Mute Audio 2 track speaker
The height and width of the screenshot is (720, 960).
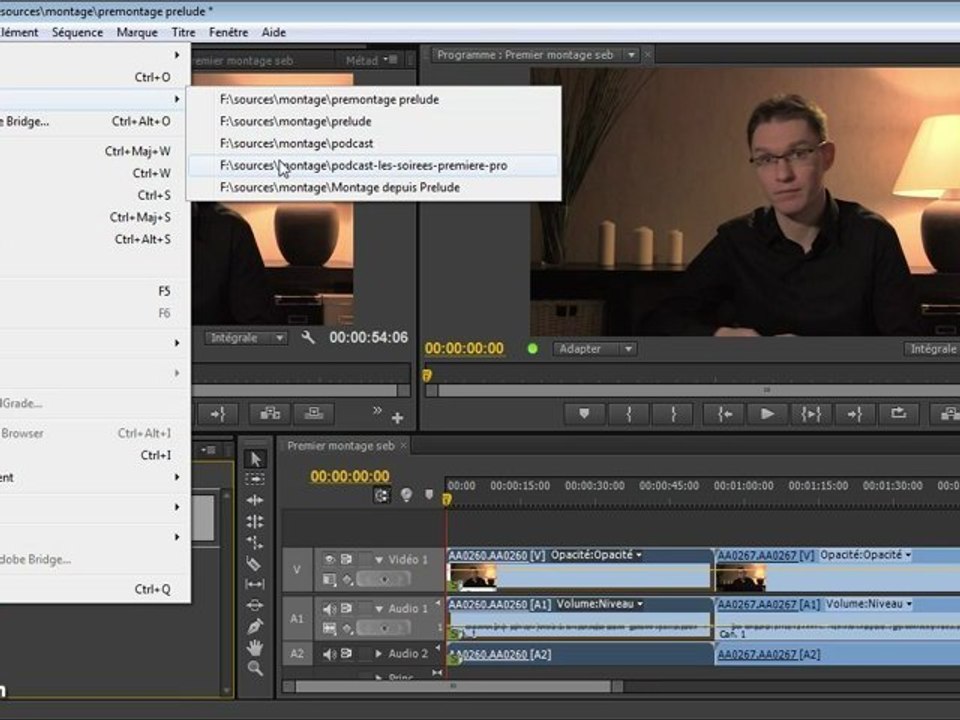(x=329, y=654)
